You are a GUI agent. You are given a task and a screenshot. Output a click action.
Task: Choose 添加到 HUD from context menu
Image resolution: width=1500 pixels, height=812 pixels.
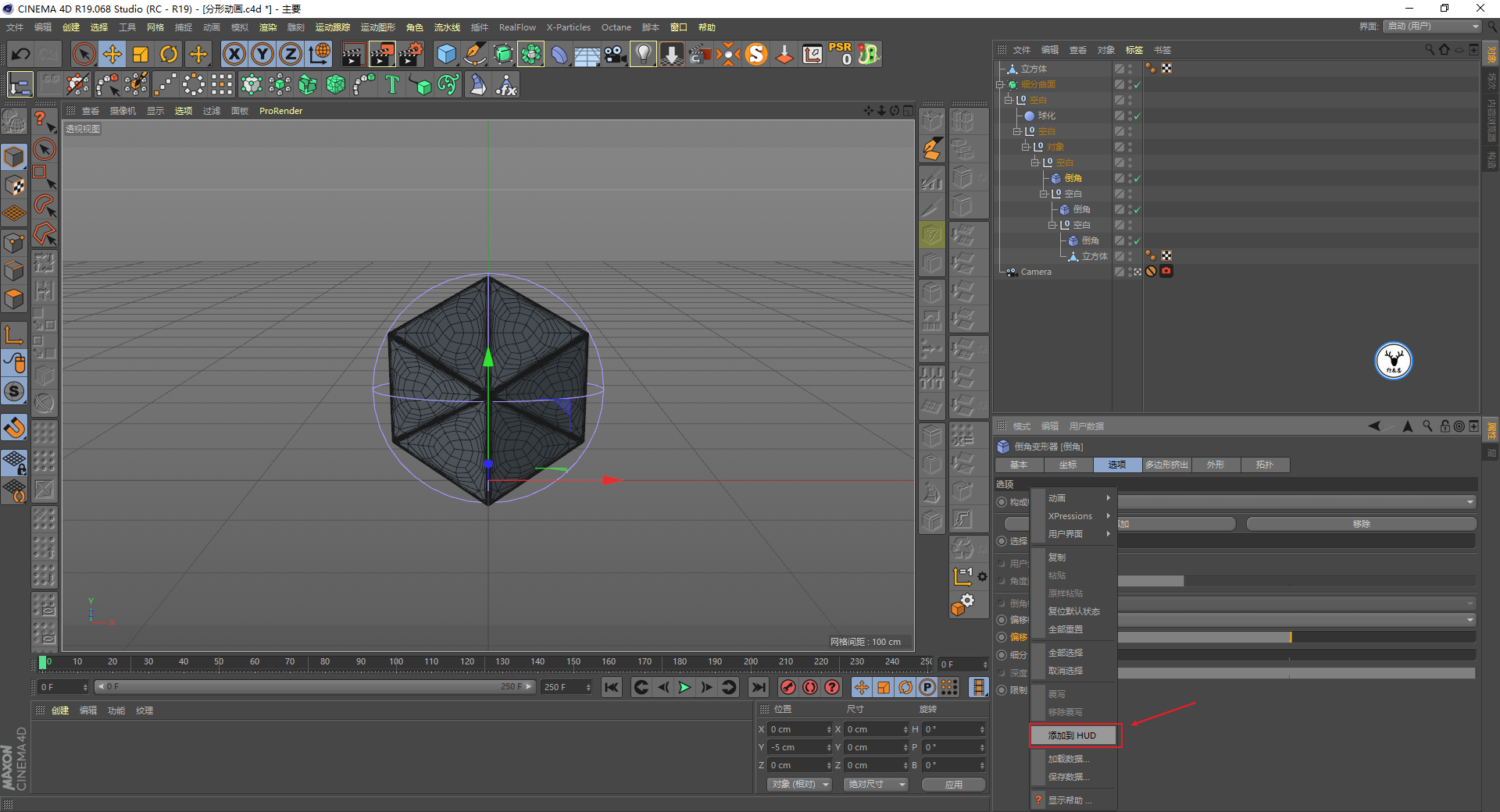[1075, 735]
